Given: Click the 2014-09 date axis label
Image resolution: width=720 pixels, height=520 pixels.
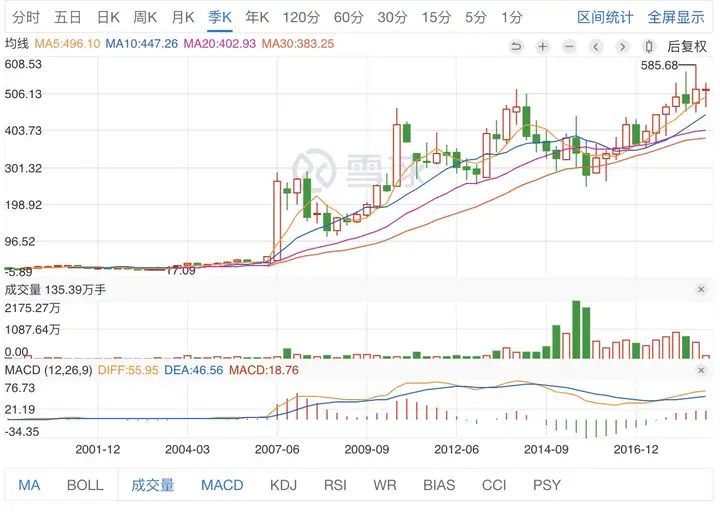Looking at the screenshot, I should click(546, 449).
